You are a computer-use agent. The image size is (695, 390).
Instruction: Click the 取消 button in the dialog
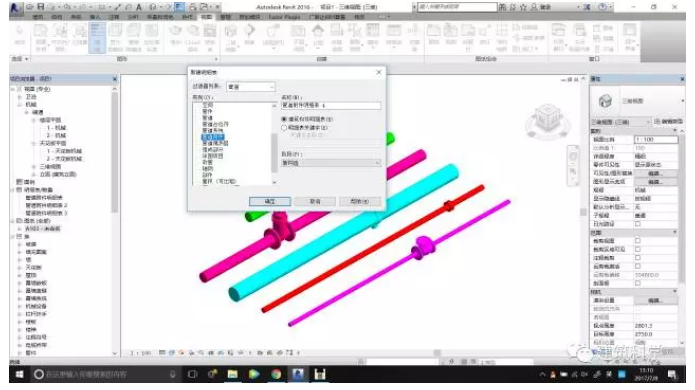(x=315, y=201)
